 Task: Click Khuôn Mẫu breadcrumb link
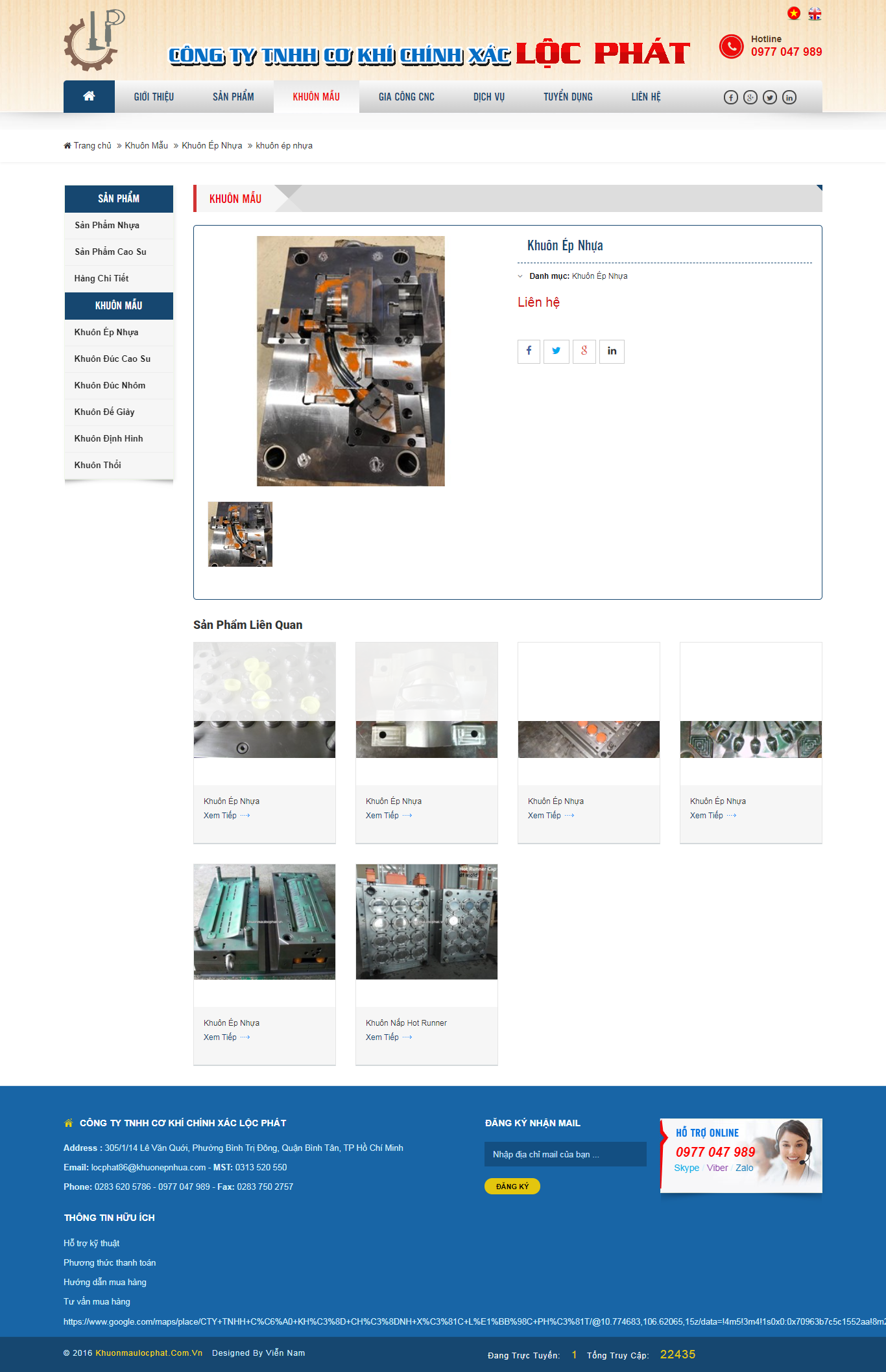tap(147, 145)
